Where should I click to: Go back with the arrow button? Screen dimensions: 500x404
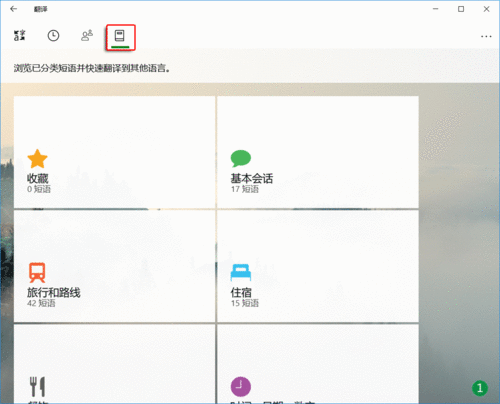pos(14,9)
